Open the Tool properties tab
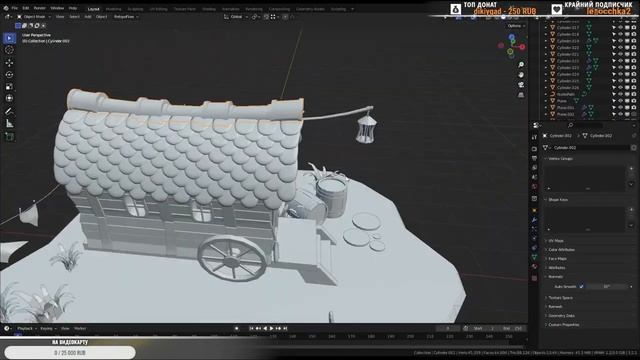 point(534,138)
